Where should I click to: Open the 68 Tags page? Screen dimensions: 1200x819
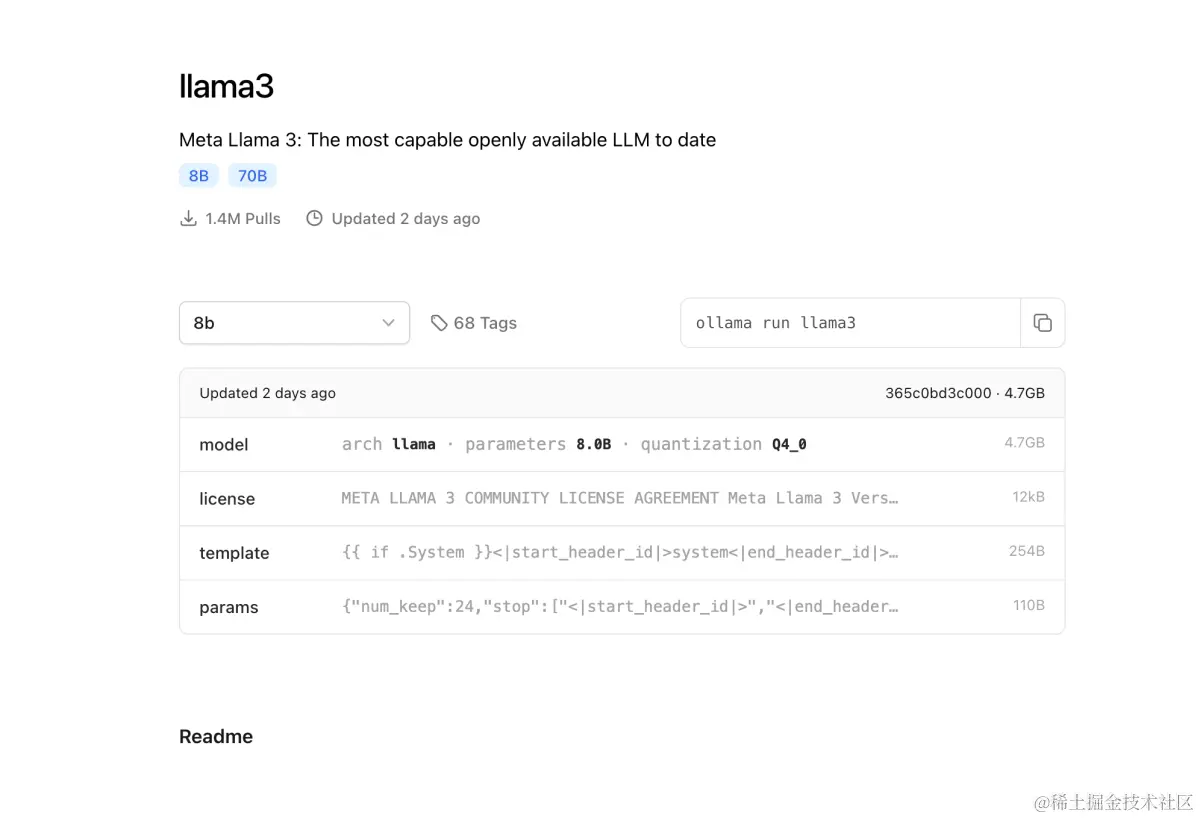485,322
